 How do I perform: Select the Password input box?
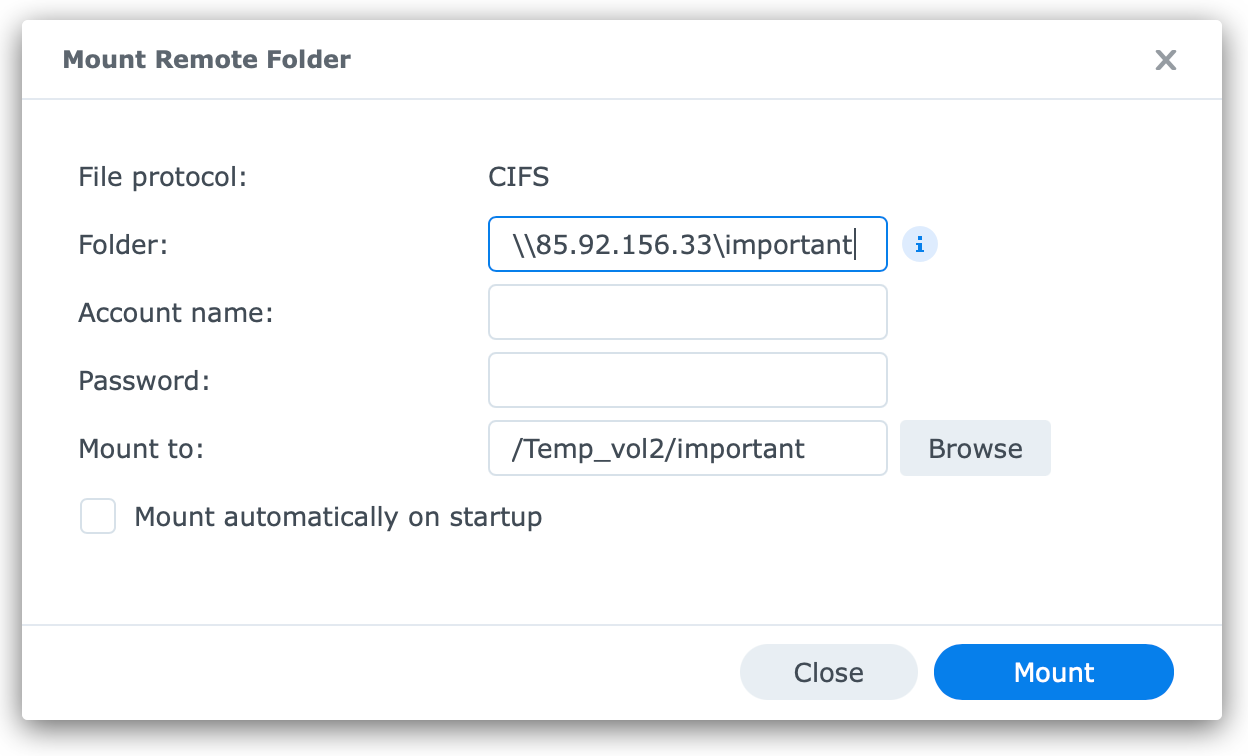pos(688,380)
